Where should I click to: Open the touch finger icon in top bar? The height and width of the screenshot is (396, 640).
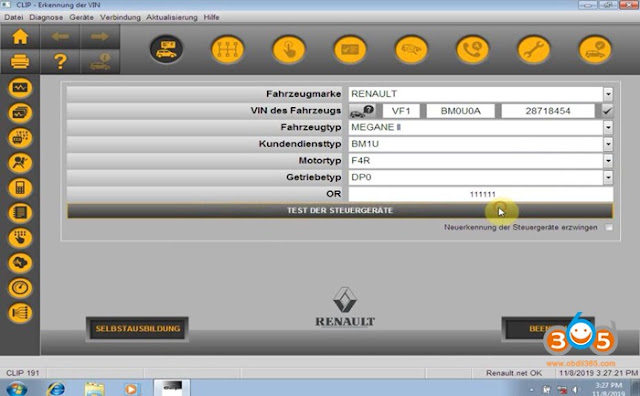click(289, 49)
